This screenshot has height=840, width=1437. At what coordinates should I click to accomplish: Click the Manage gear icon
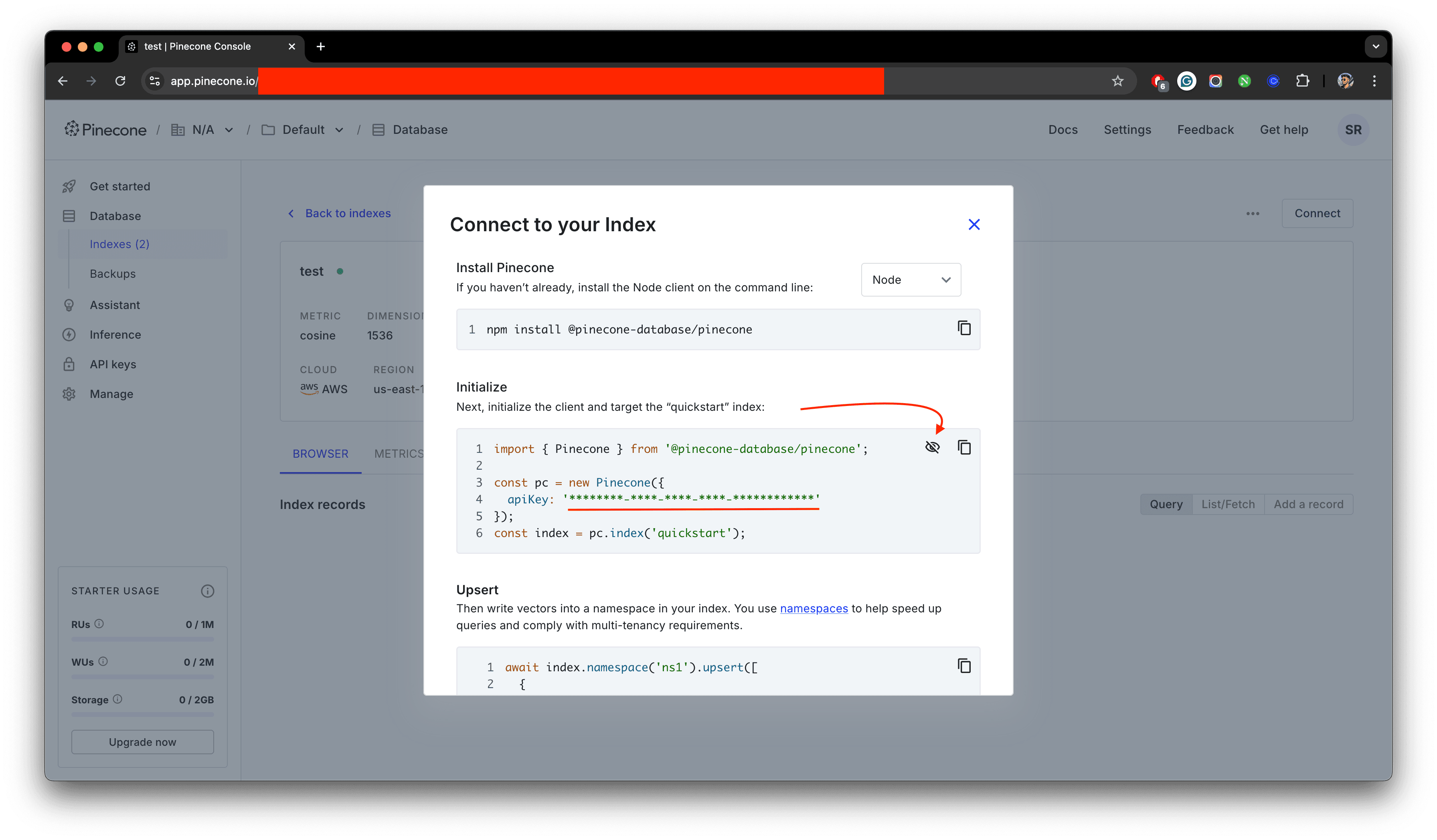tap(69, 394)
